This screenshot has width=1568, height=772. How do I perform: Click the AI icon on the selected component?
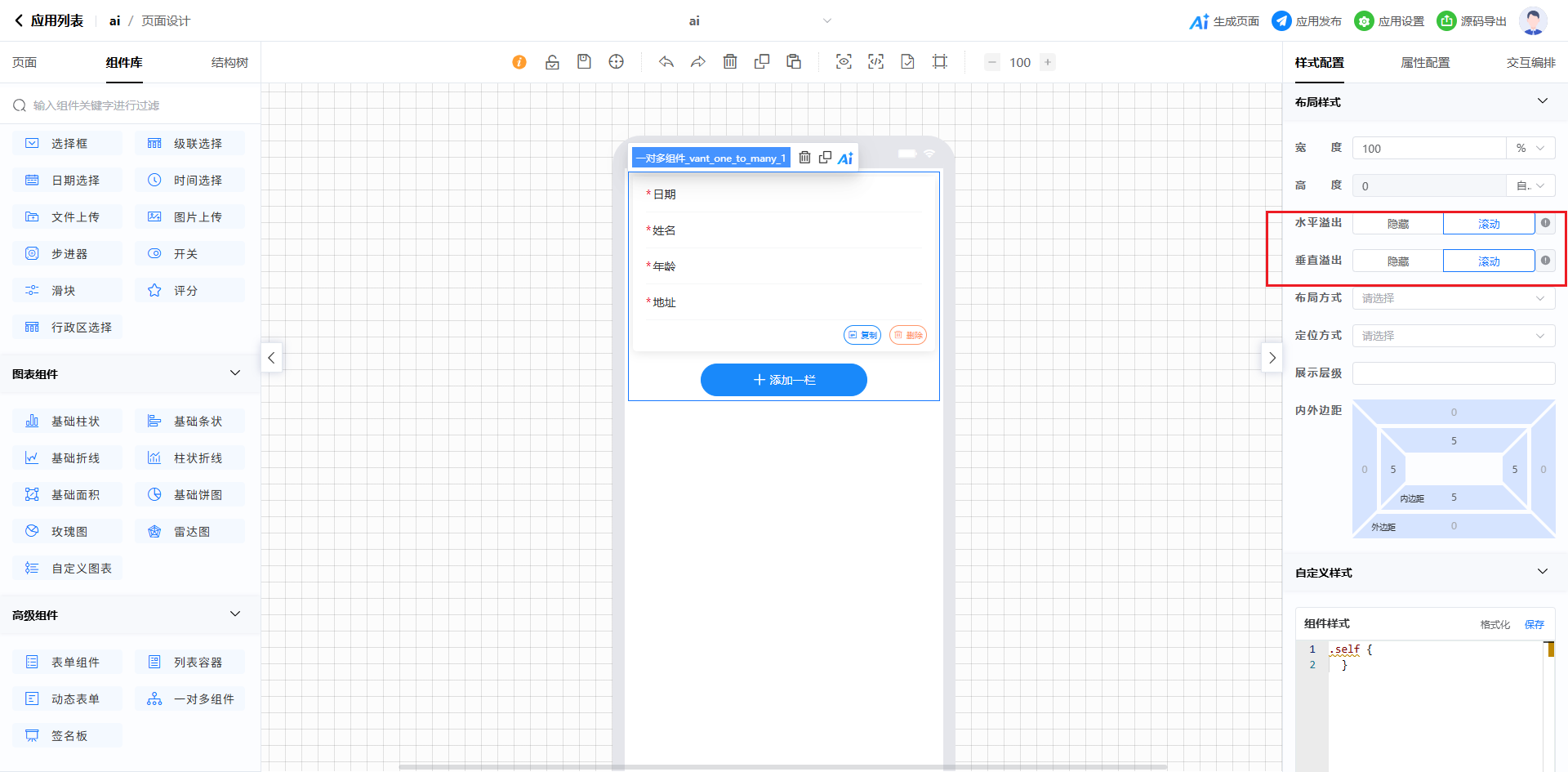845,158
